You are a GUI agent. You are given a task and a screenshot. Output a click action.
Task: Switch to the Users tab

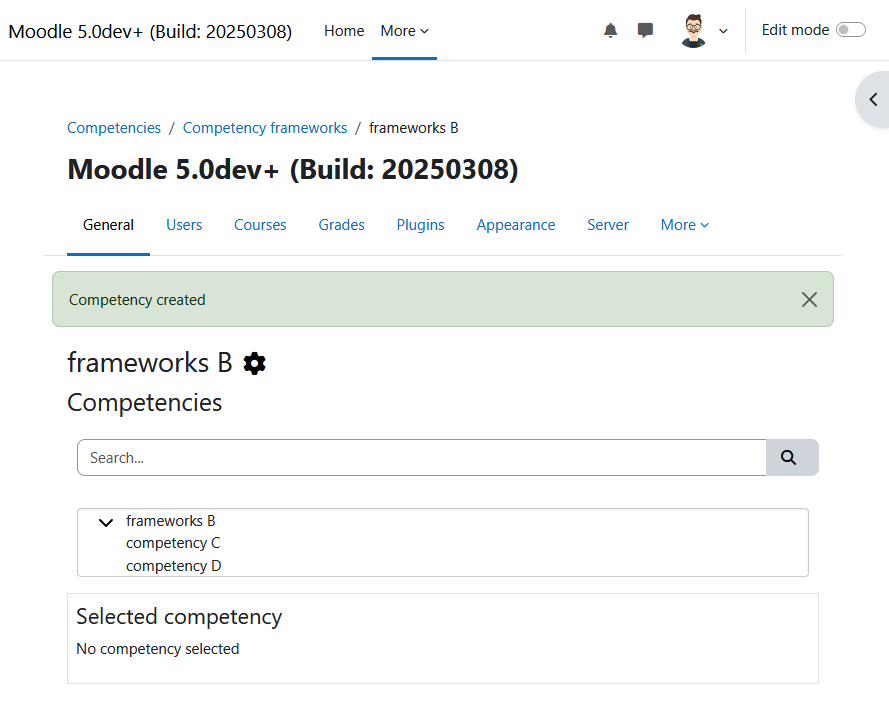(184, 225)
